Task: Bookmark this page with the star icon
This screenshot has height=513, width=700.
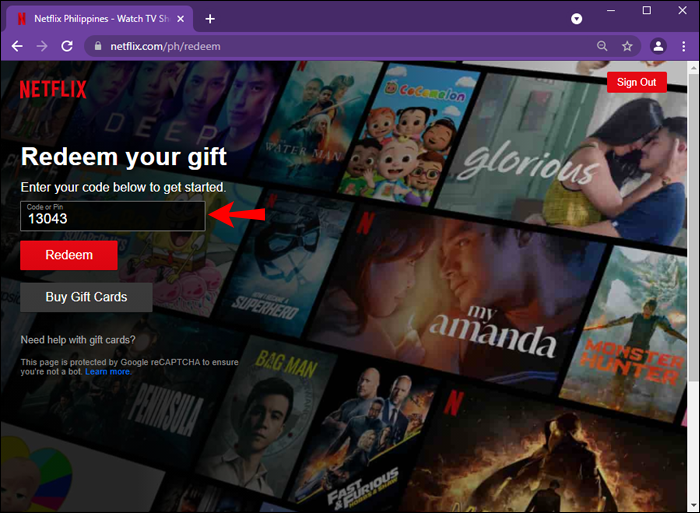Action: (x=627, y=46)
